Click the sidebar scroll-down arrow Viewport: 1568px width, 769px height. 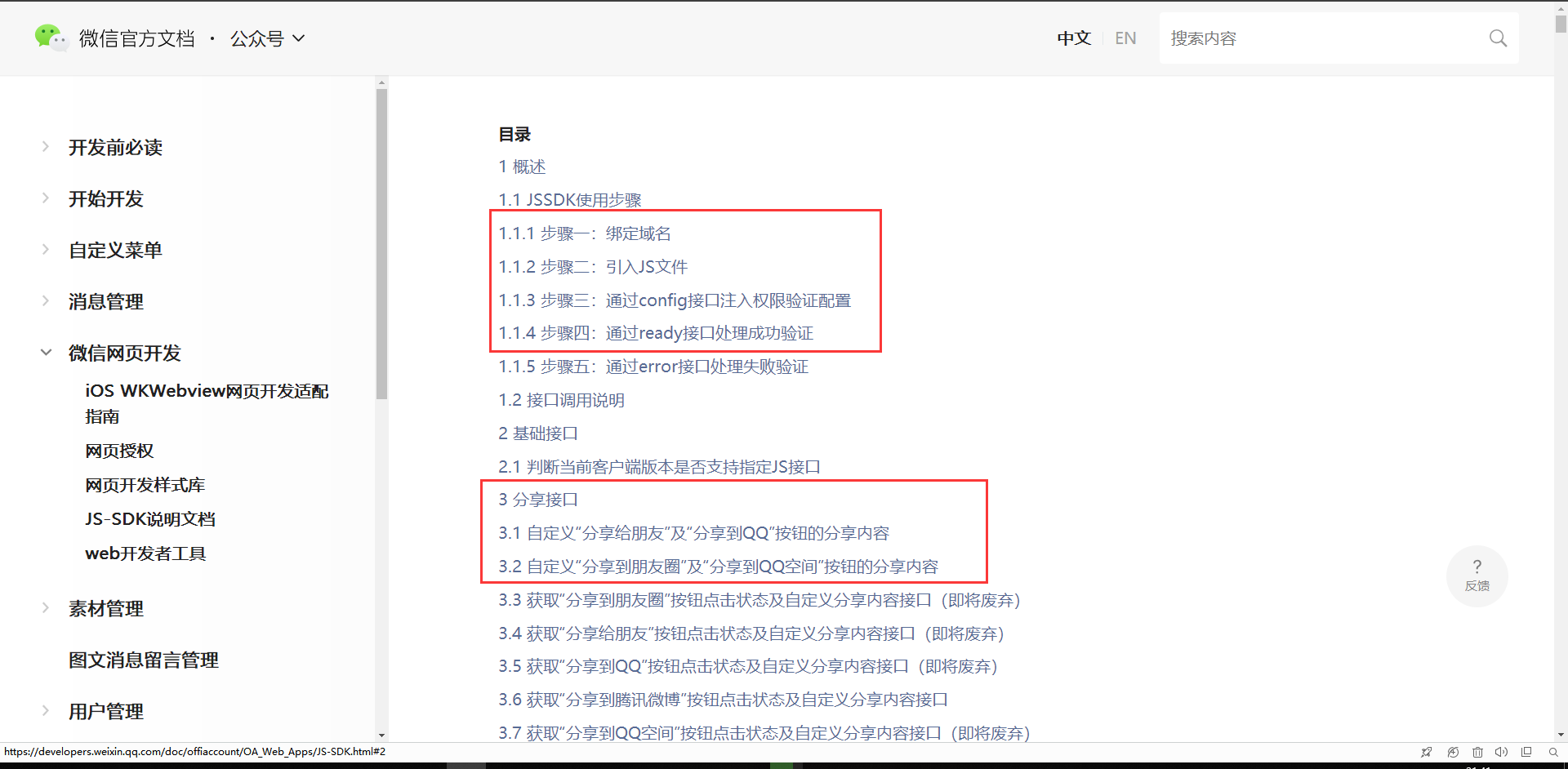(x=381, y=736)
